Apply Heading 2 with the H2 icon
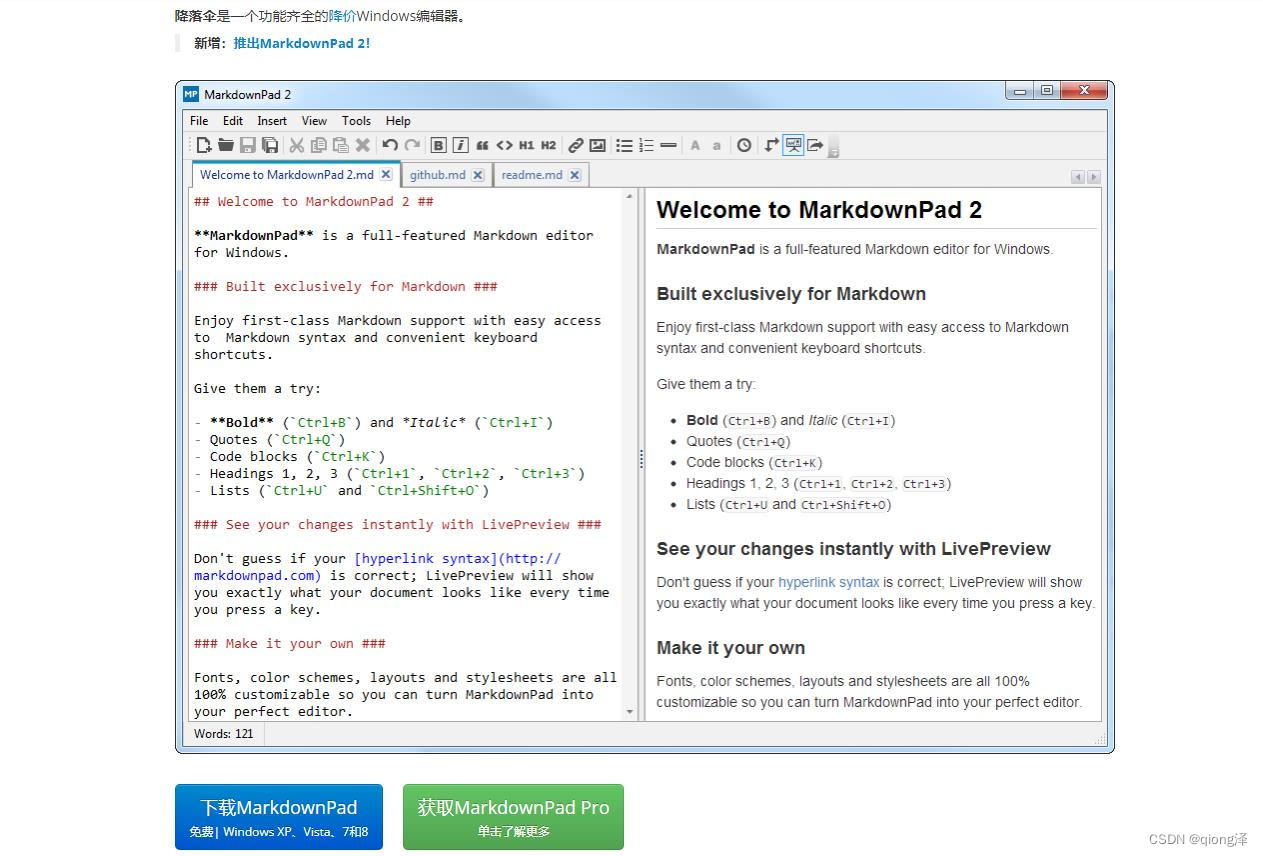The height and width of the screenshot is (856, 1263). coord(548,145)
